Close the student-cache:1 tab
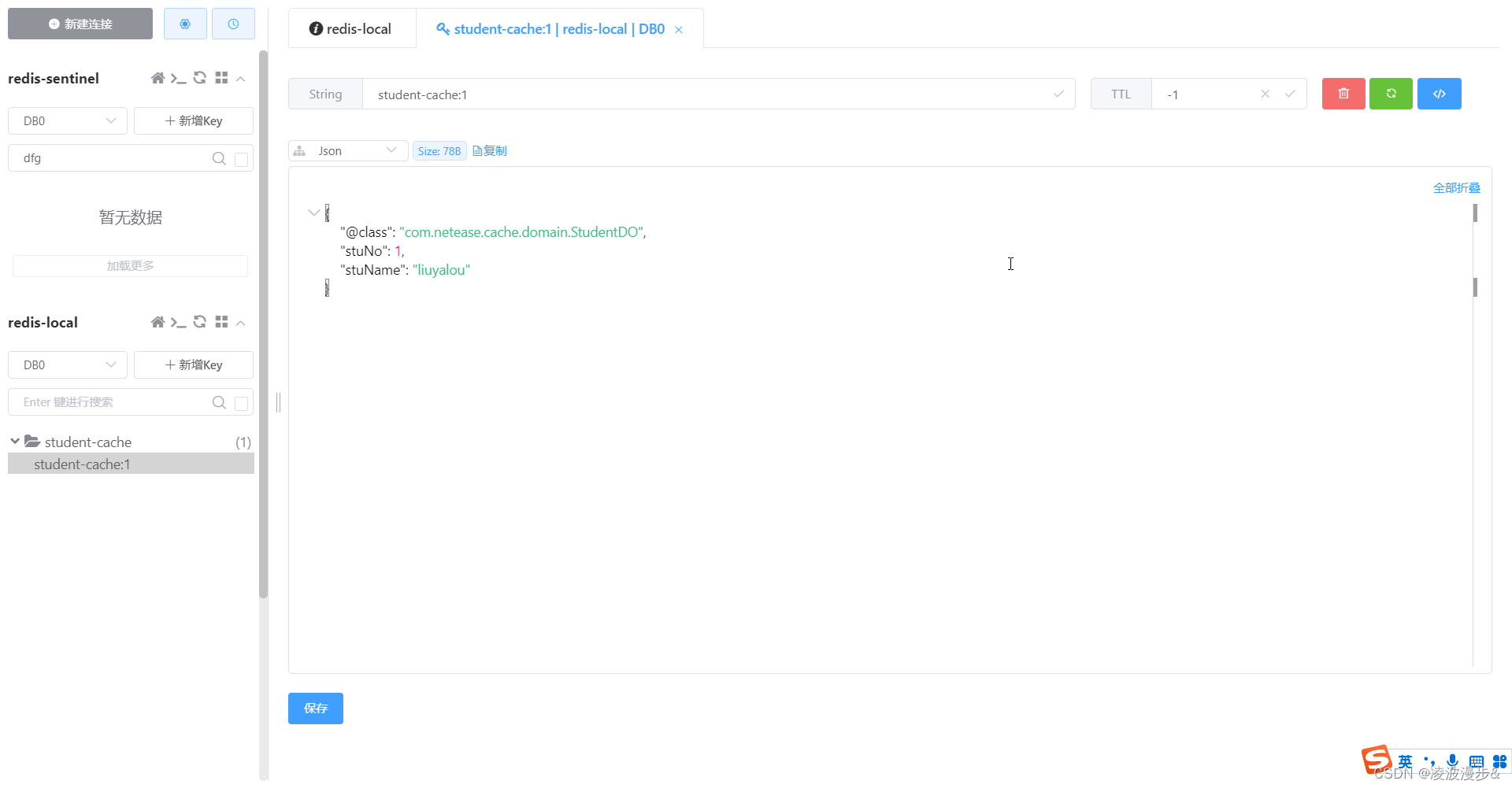 coord(679,30)
